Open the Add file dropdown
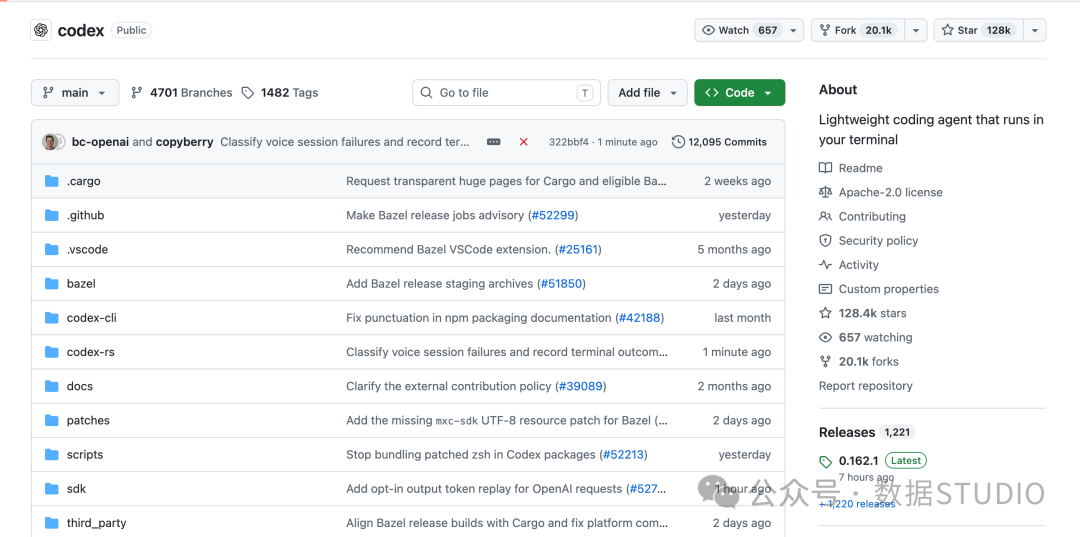 pyautogui.click(x=647, y=92)
